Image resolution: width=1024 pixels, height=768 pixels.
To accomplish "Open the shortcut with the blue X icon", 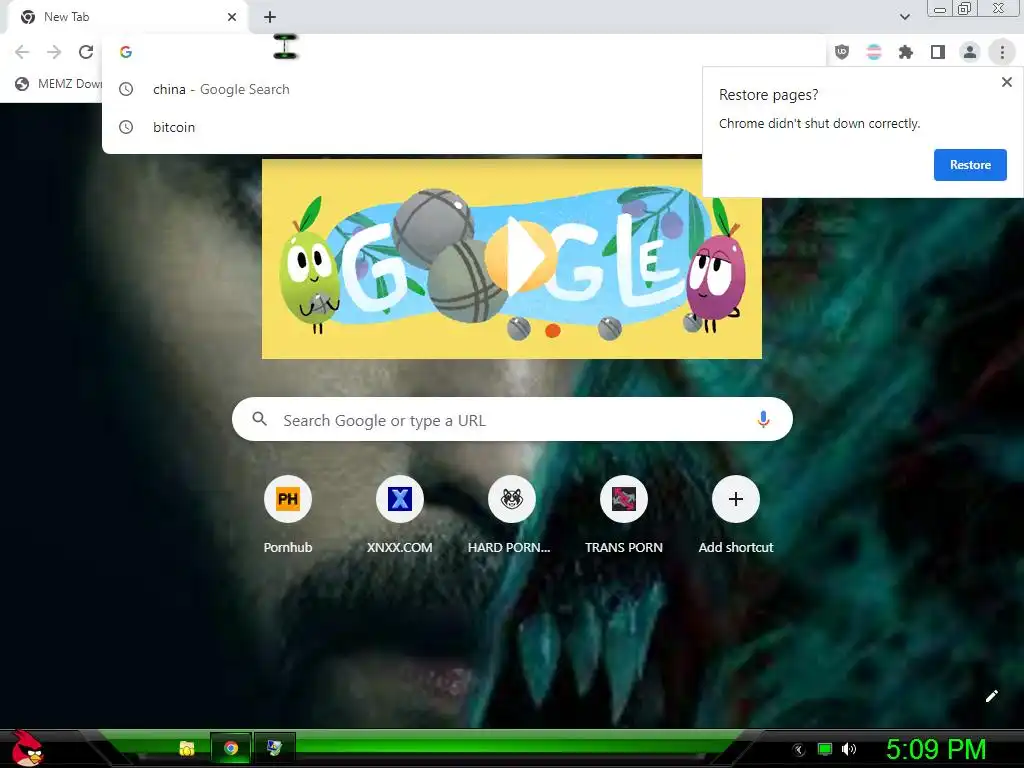I will point(400,499).
